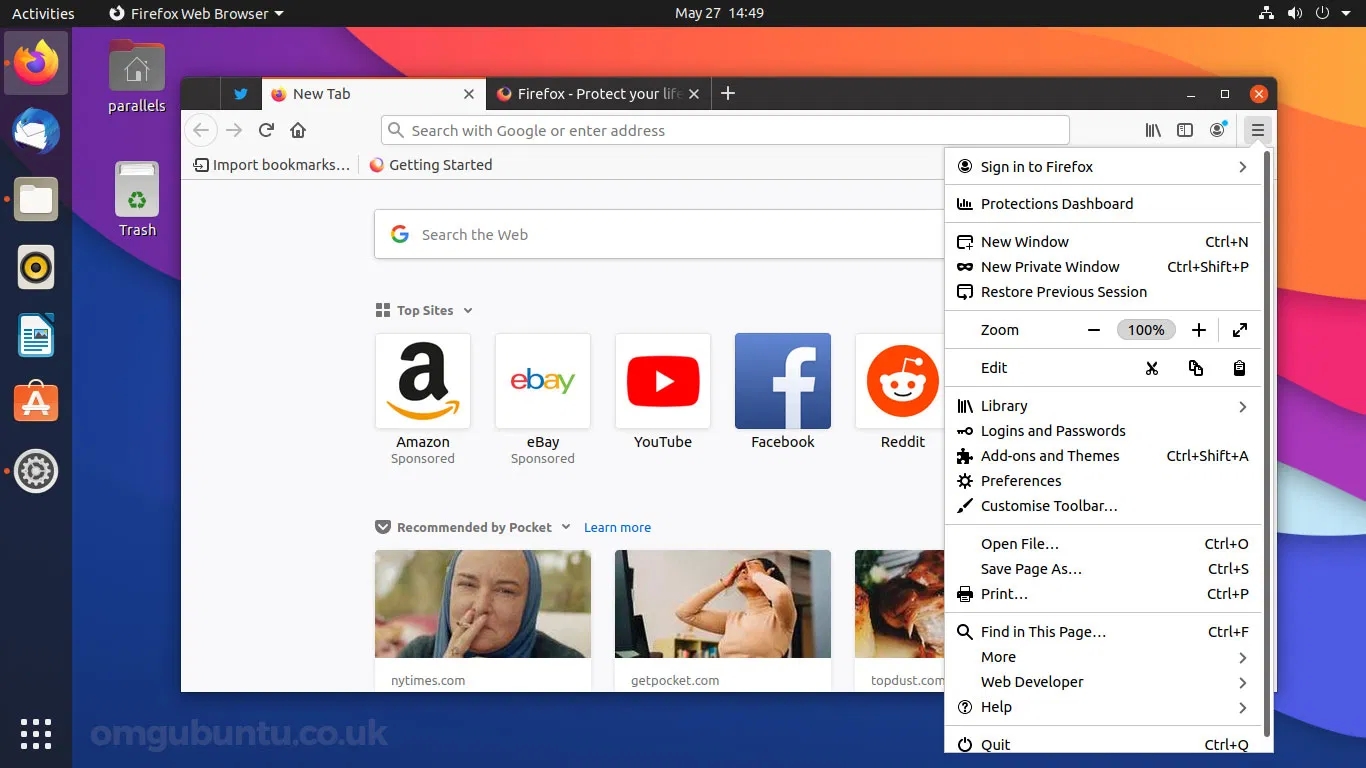
Task: Click the Learn more link
Action: pos(617,527)
